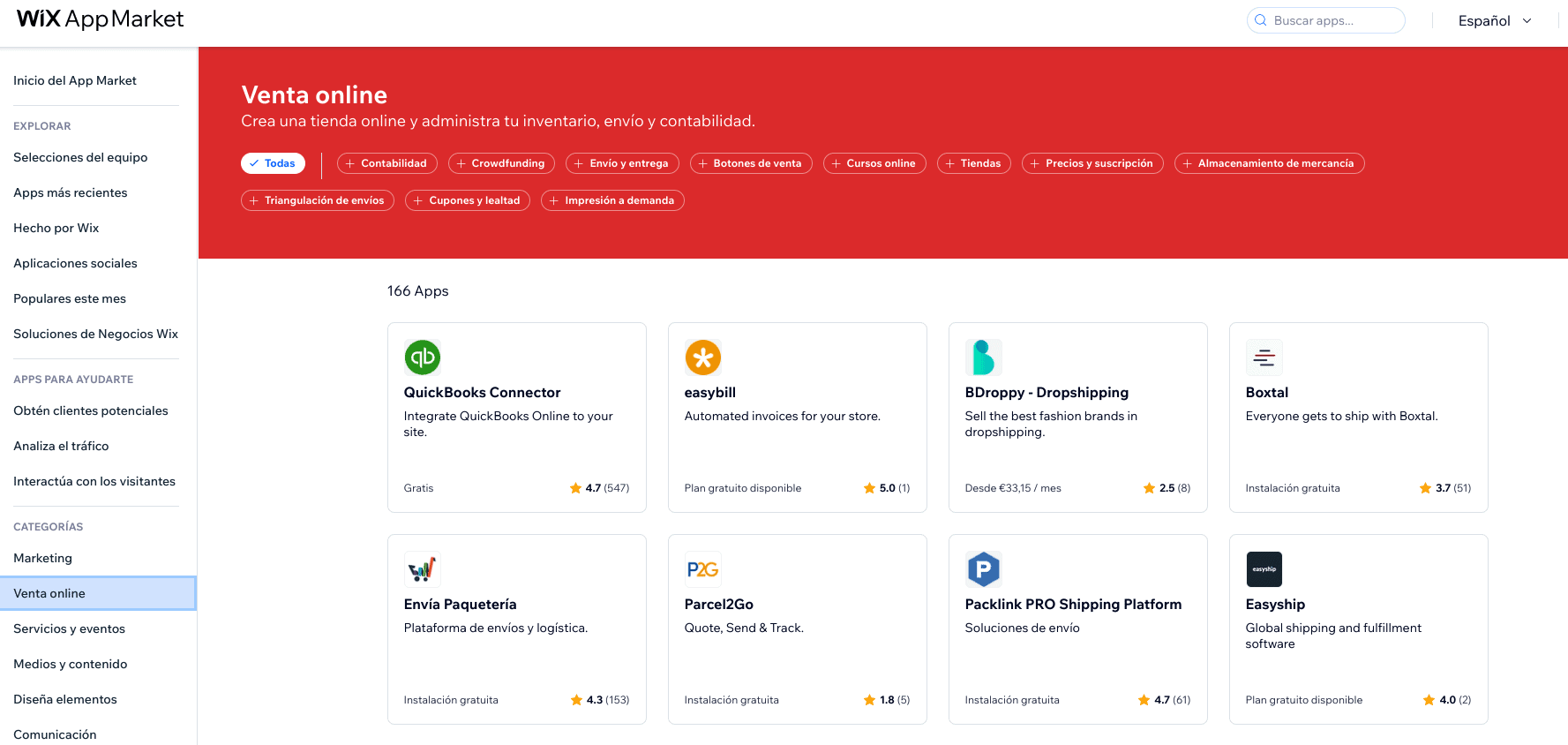1568x745 pixels.
Task: Open Populares este mes
Action: [x=70, y=298]
